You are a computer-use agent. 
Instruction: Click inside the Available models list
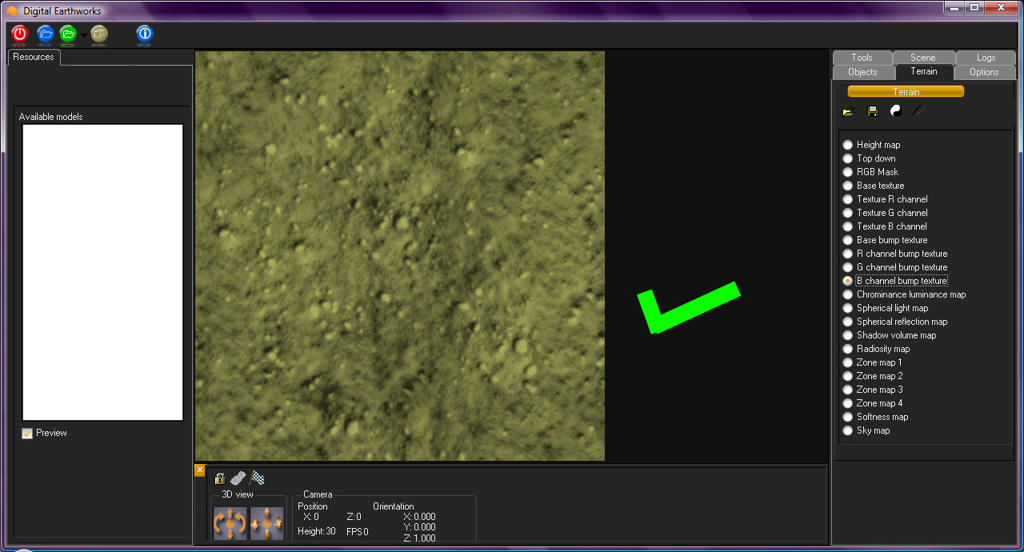[103, 272]
